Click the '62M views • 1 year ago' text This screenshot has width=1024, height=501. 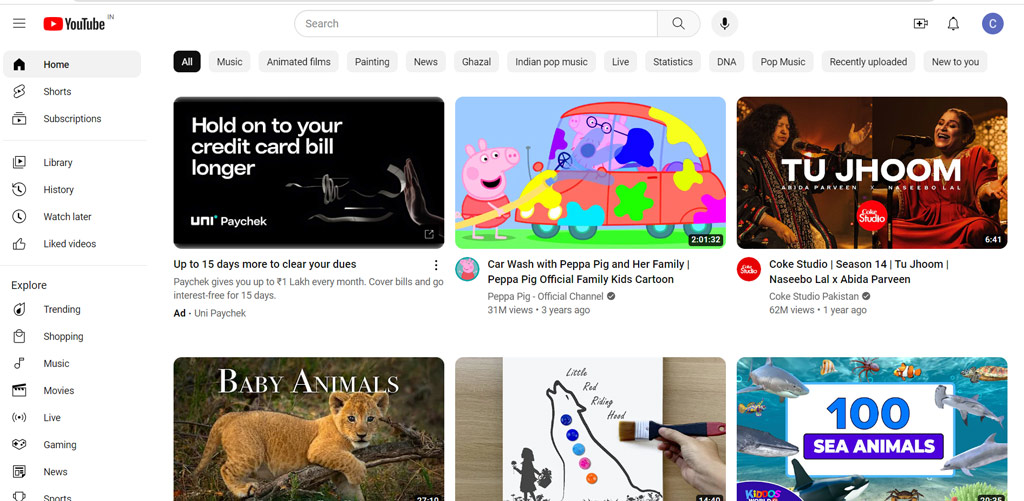[x=818, y=310]
